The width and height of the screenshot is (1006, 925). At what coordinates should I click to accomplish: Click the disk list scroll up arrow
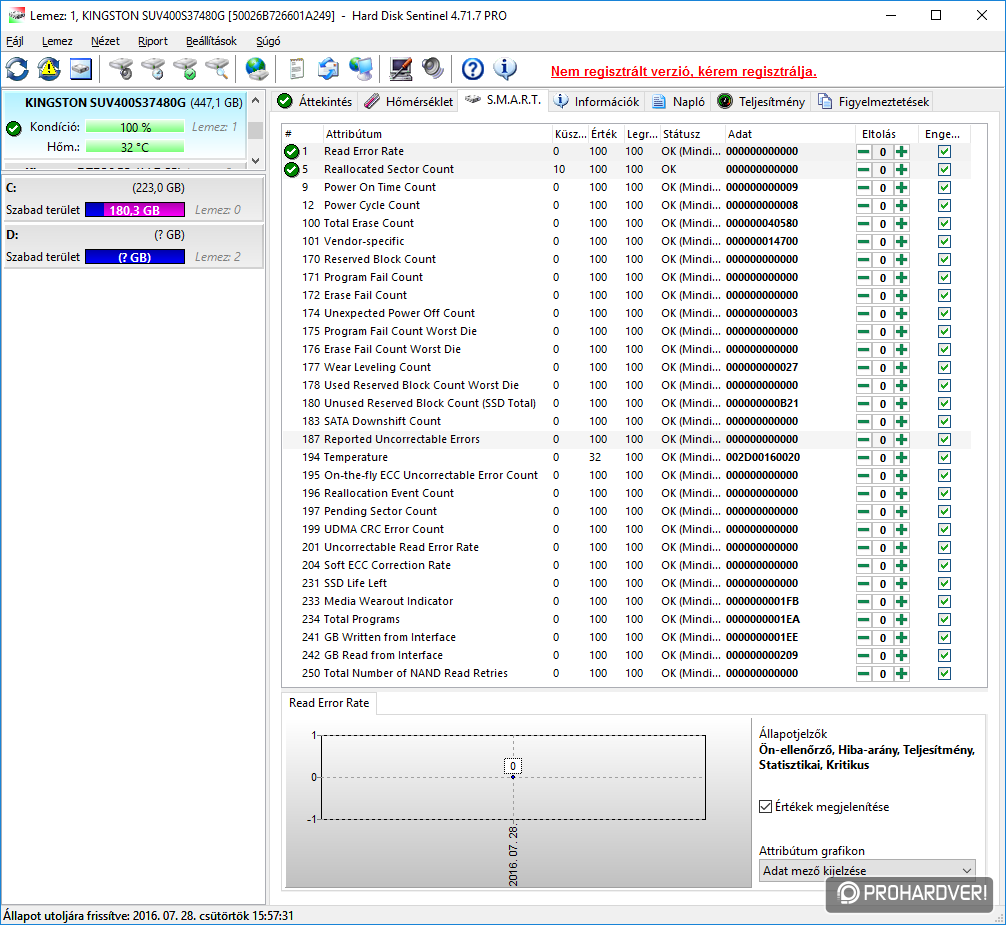point(255,101)
